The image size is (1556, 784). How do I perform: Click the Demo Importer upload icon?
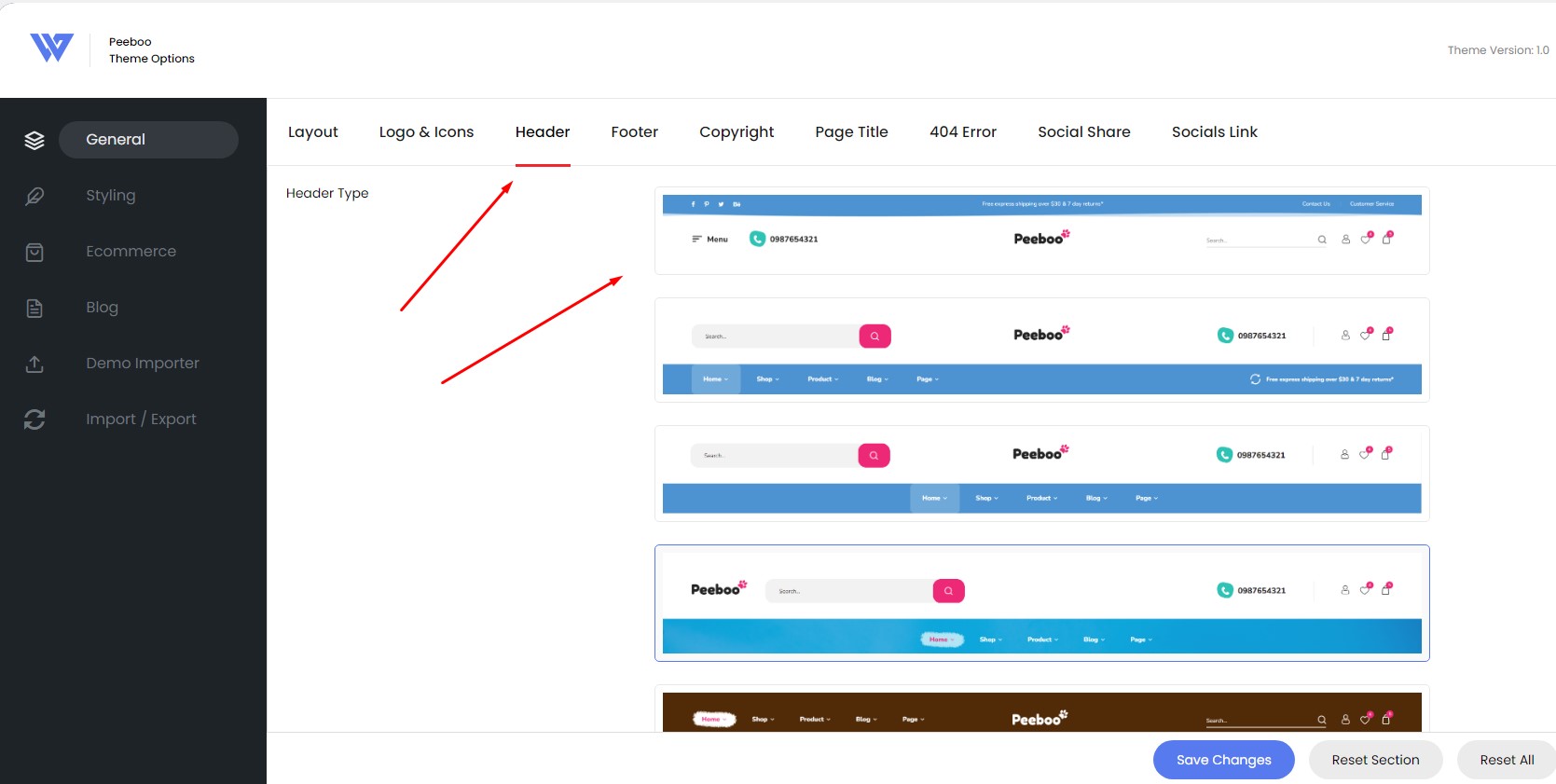pos(34,364)
